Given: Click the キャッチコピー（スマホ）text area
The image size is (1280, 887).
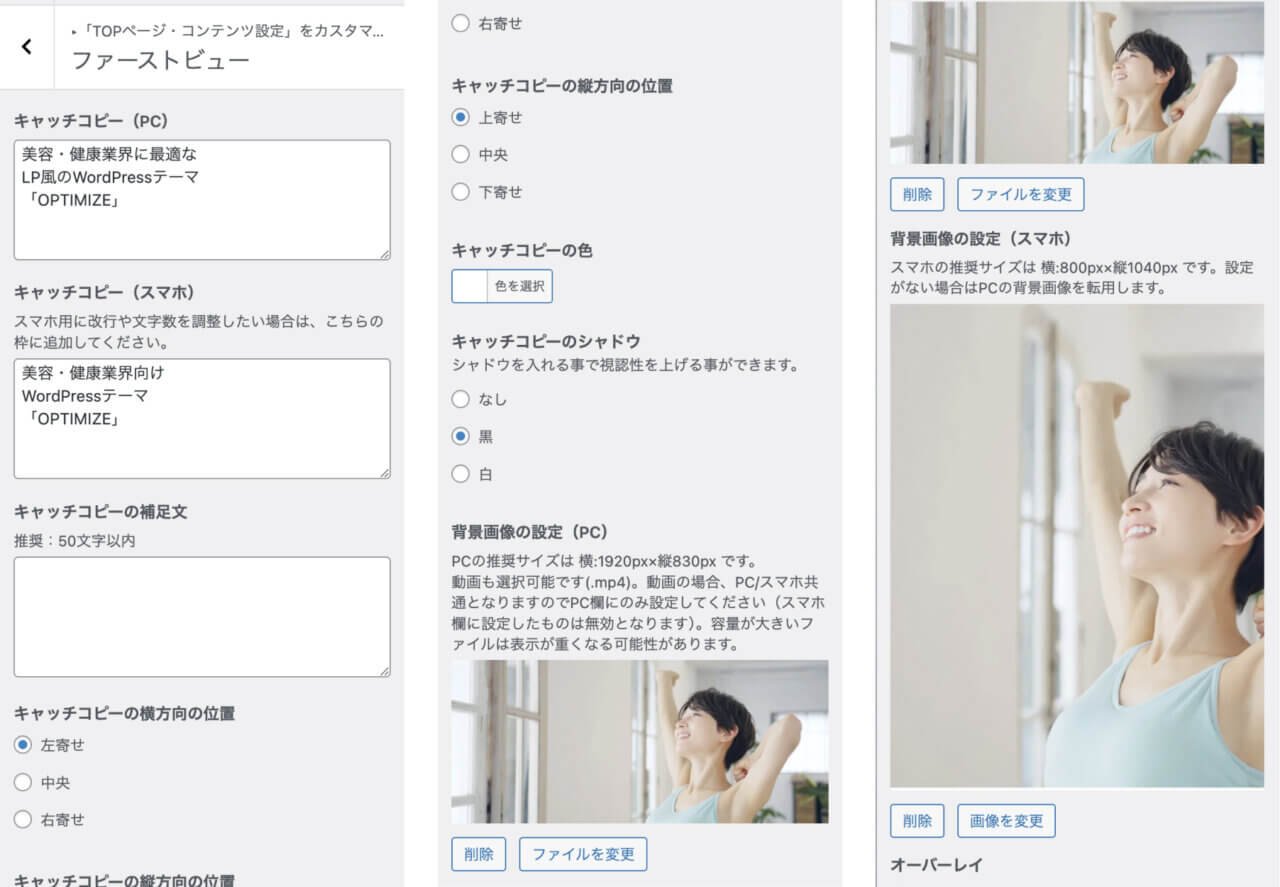Looking at the screenshot, I should click(202, 418).
